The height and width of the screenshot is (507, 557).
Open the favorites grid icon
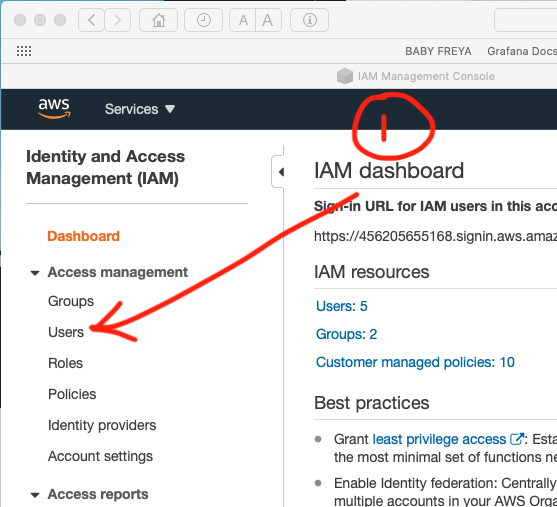pos(24,51)
